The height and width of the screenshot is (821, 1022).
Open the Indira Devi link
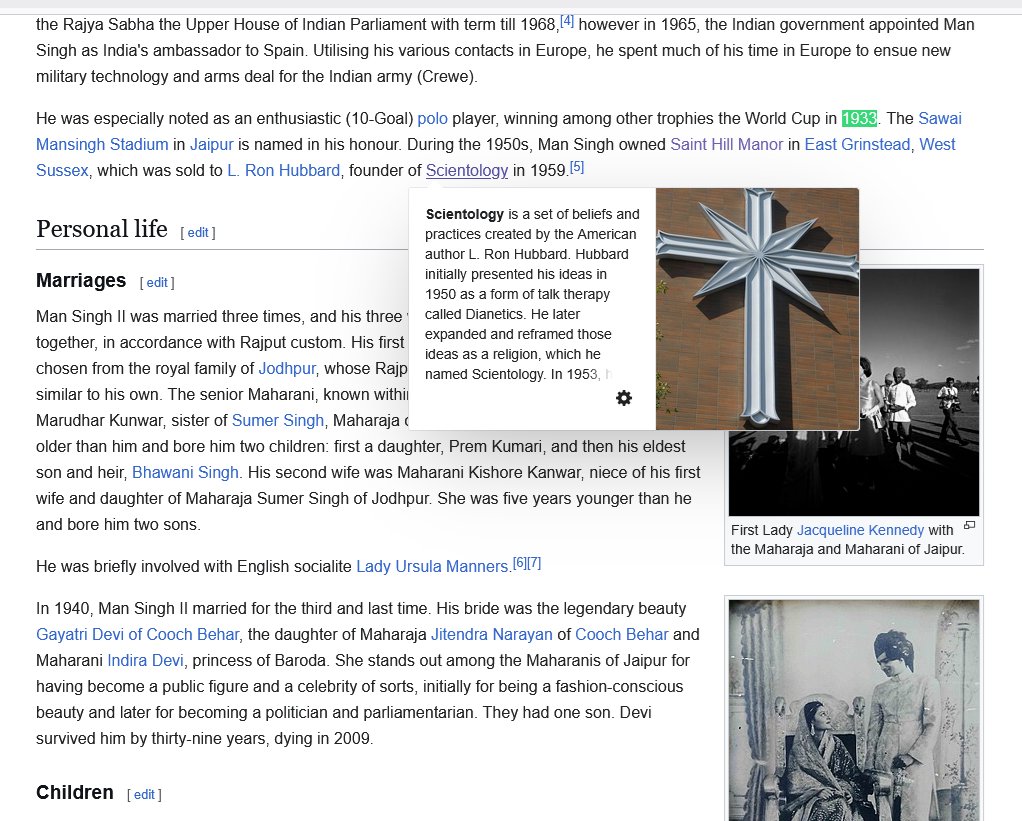[145, 661]
